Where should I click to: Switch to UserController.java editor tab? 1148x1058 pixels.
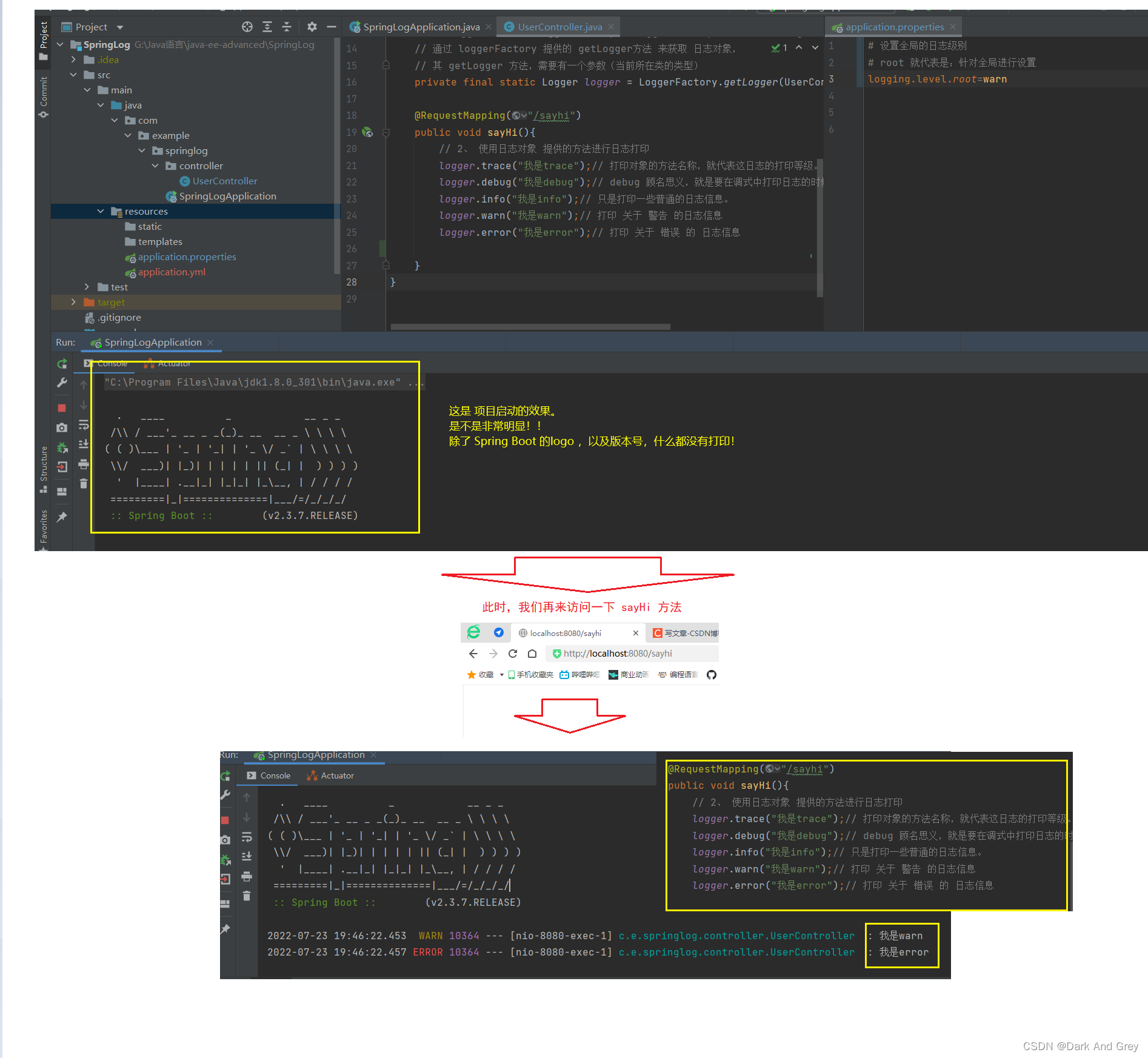pos(560,27)
